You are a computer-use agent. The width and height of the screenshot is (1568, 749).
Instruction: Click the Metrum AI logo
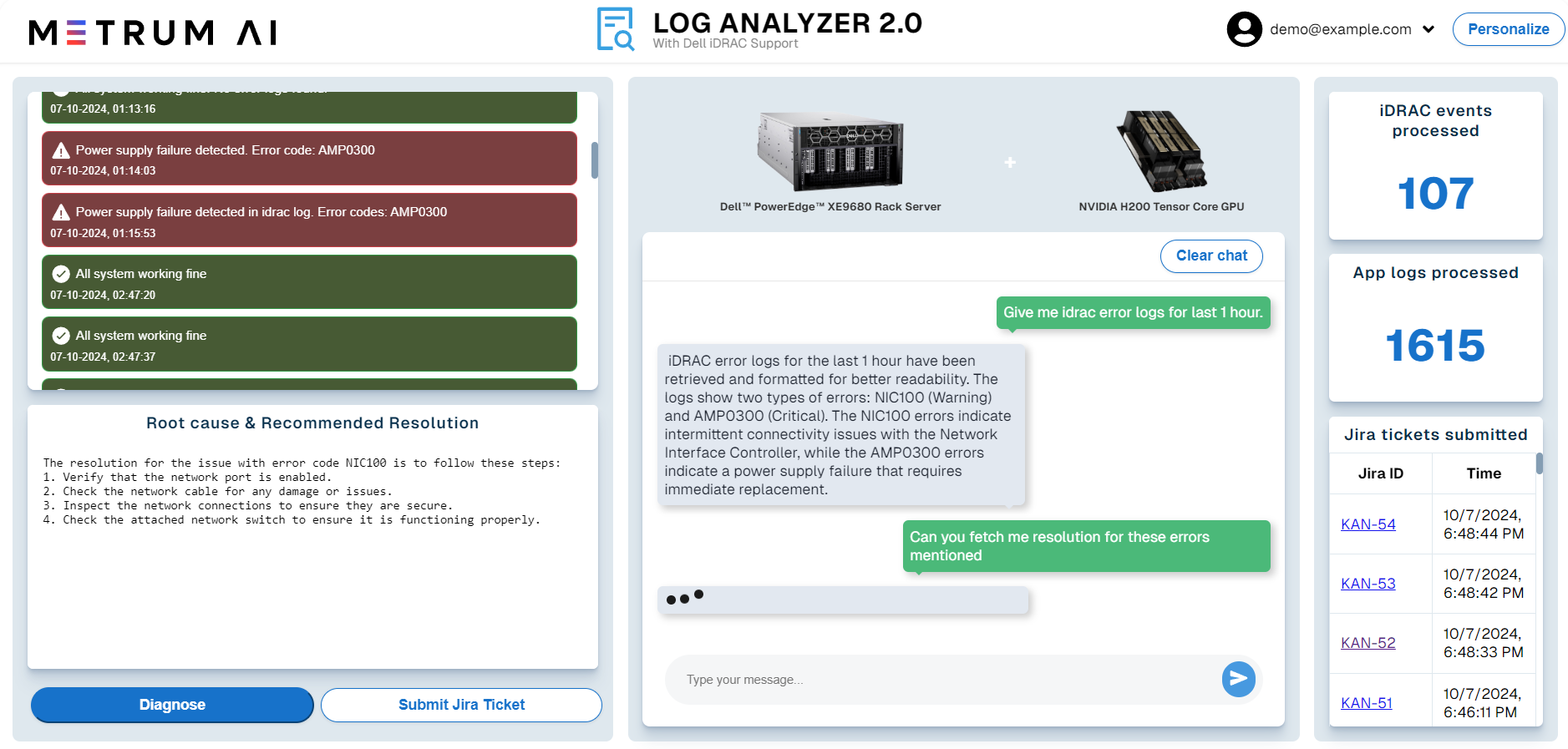153,33
